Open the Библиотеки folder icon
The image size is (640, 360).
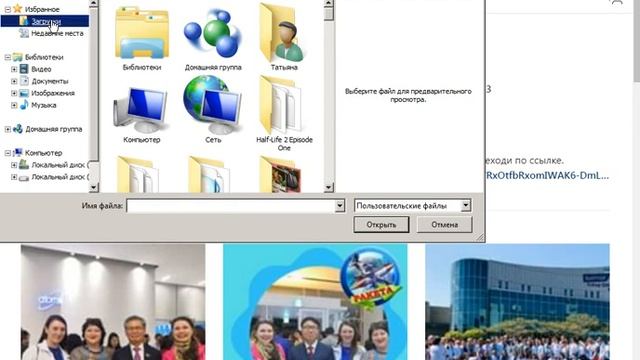click(x=142, y=39)
